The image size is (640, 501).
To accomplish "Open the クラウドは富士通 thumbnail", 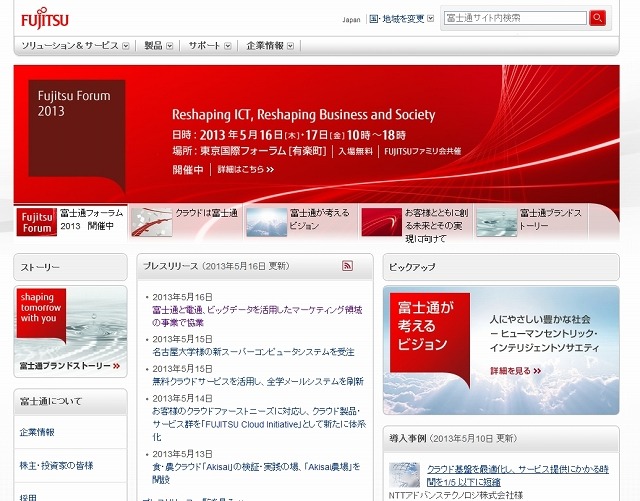I will (x=152, y=222).
